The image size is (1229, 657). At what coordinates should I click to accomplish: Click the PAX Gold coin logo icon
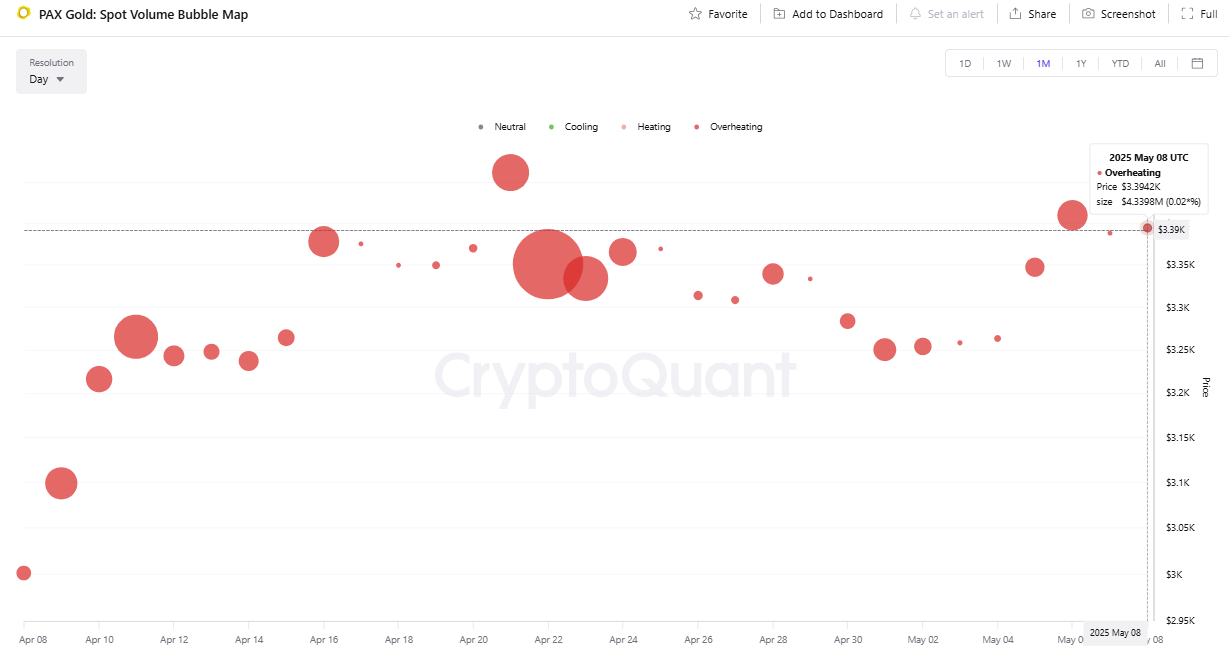pyautogui.click(x=24, y=14)
